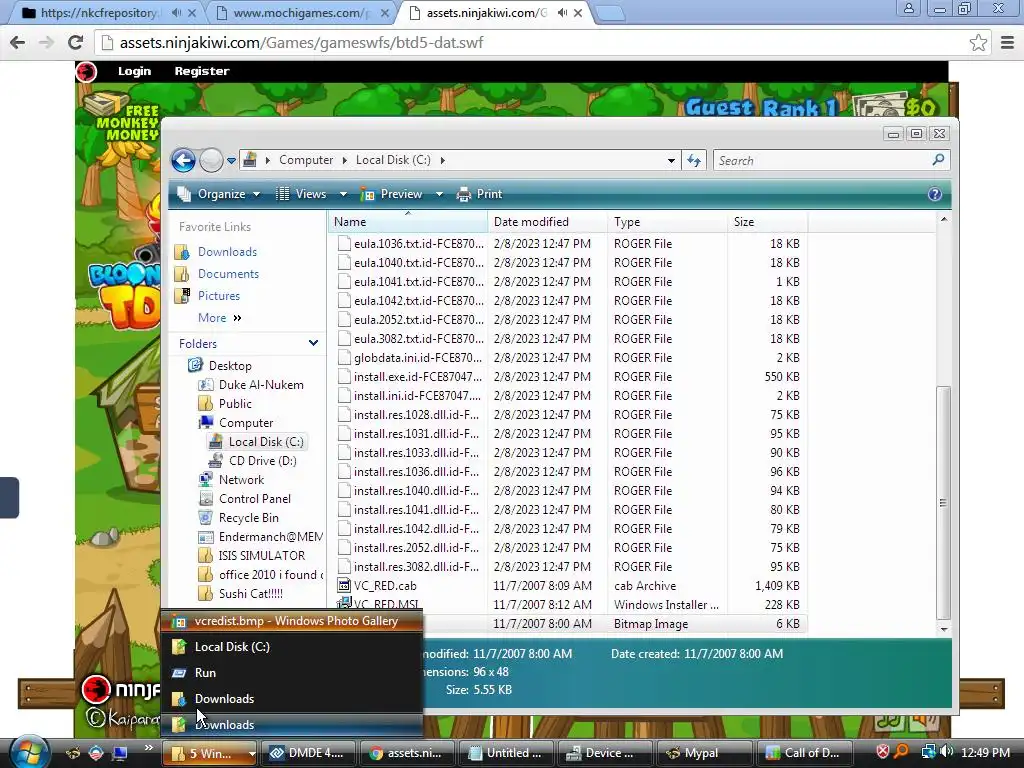Click the Search magnifier icon in Explorer
Viewport: 1024px width, 768px height.
938,159
